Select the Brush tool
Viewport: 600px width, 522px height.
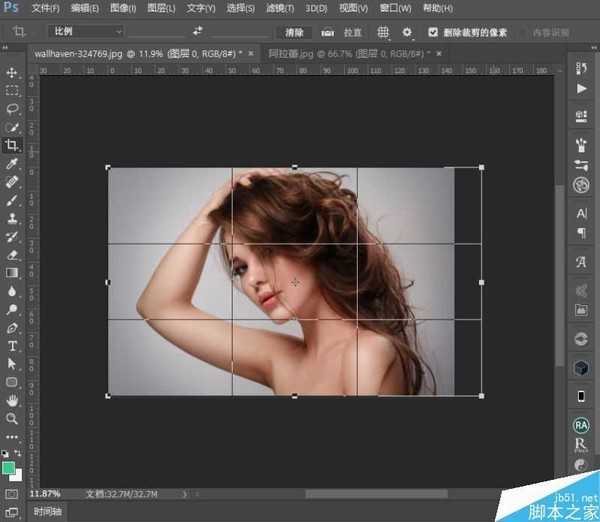13,200
